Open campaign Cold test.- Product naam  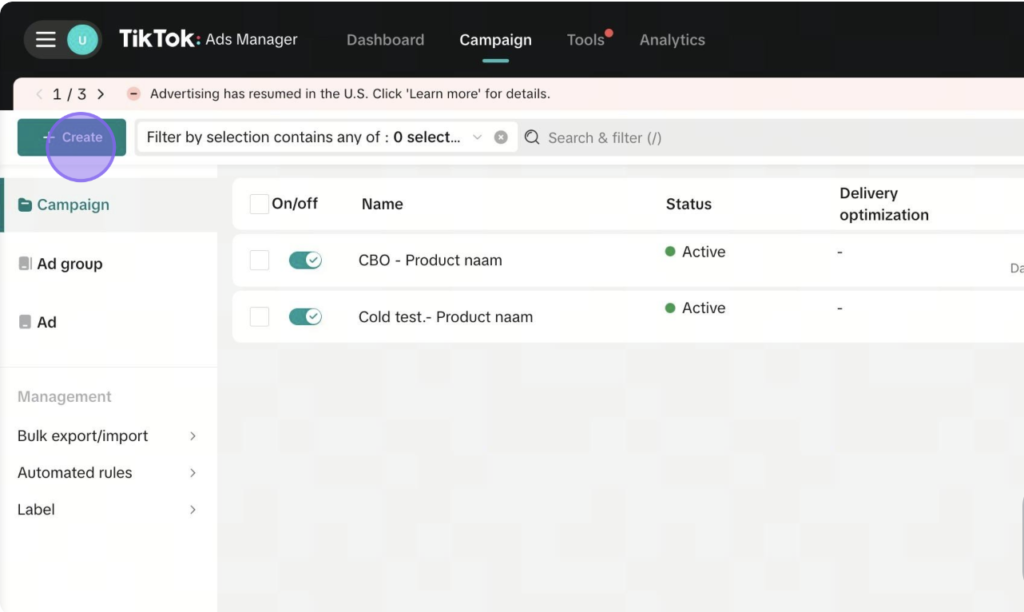click(x=445, y=317)
